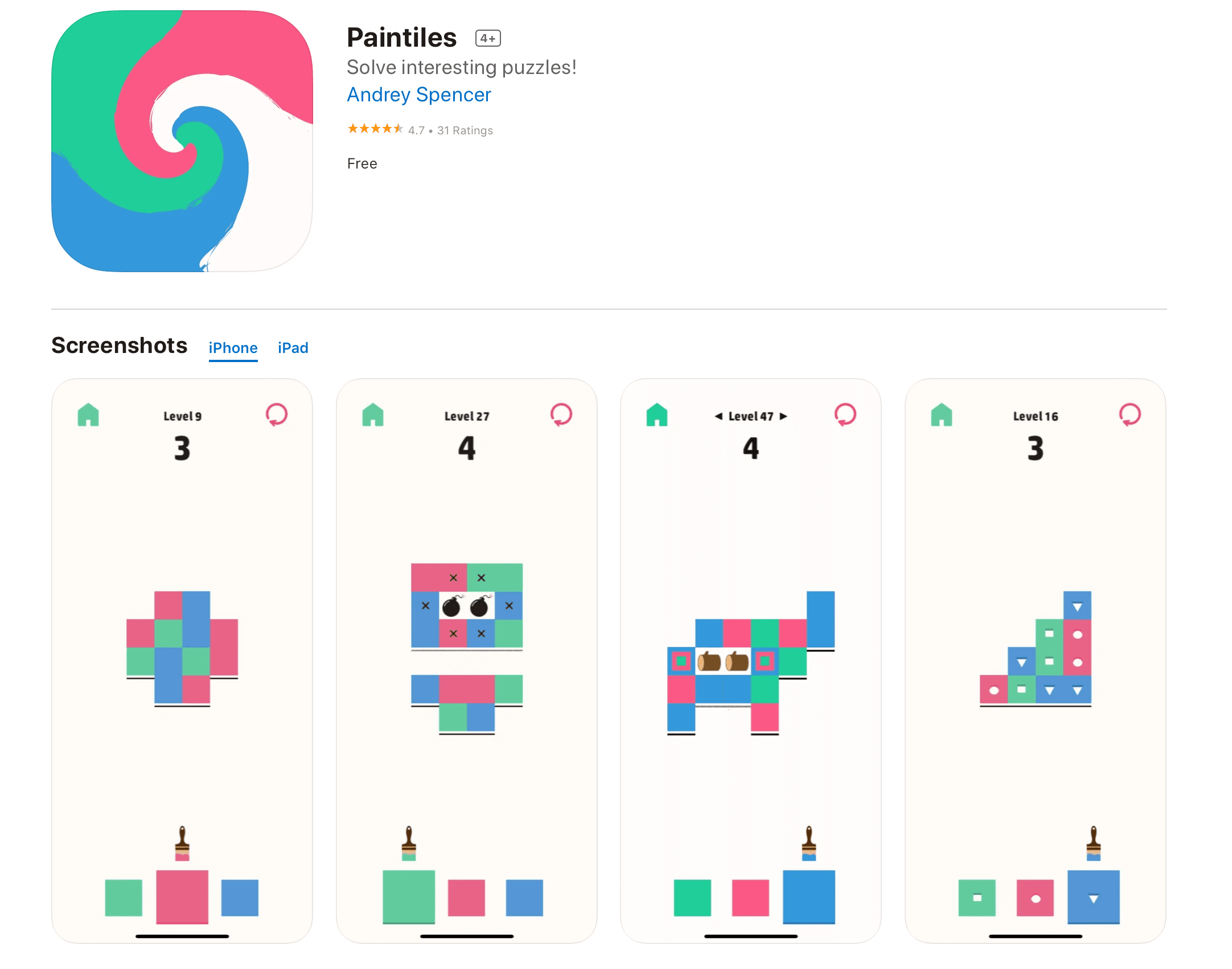Switch to the iPad screenshots tab
Image resolution: width=1232 pixels, height=969 pixels.
click(293, 348)
